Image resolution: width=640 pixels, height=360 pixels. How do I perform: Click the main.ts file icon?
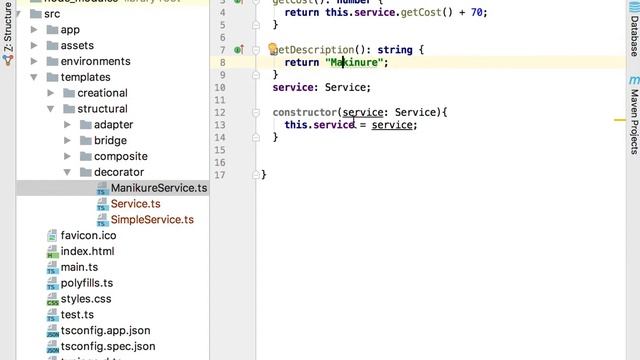(52, 268)
